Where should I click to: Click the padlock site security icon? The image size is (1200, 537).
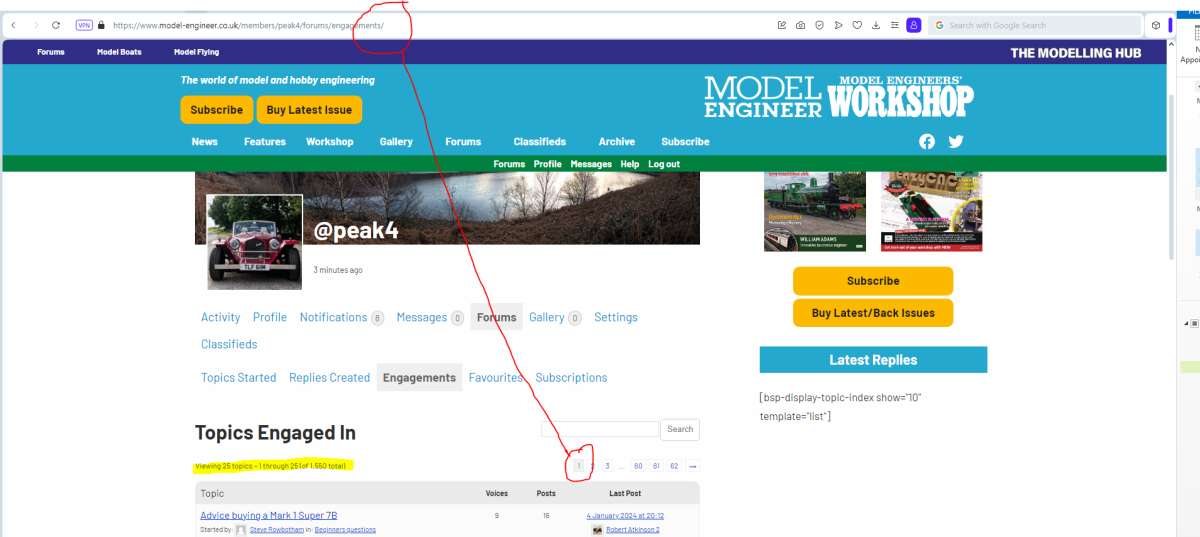coord(102,25)
